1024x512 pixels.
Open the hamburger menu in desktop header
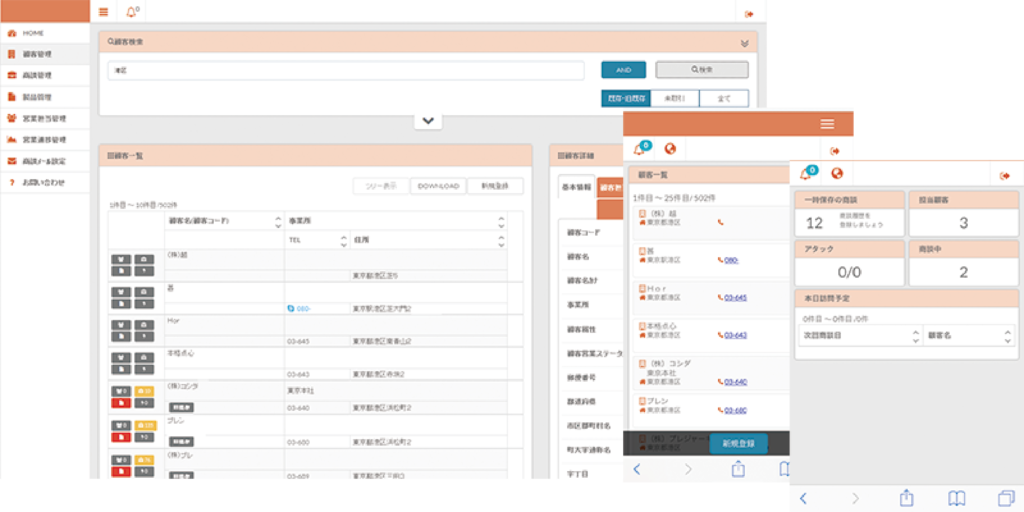104,12
